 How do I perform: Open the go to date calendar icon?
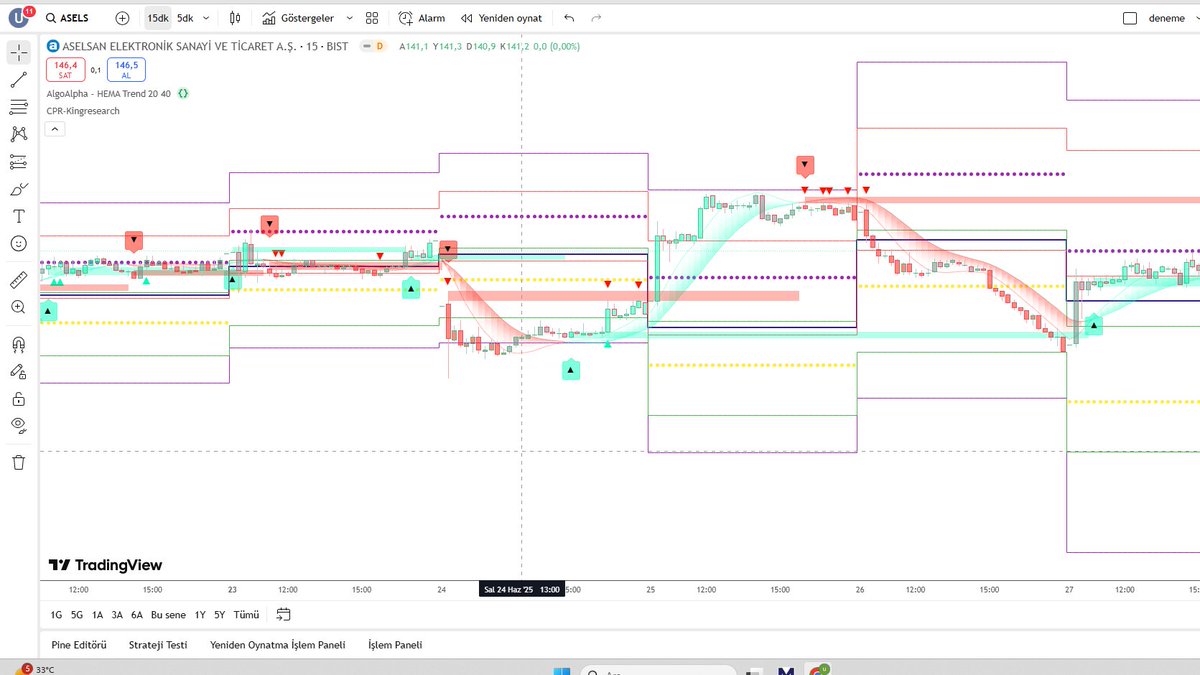[x=283, y=614]
